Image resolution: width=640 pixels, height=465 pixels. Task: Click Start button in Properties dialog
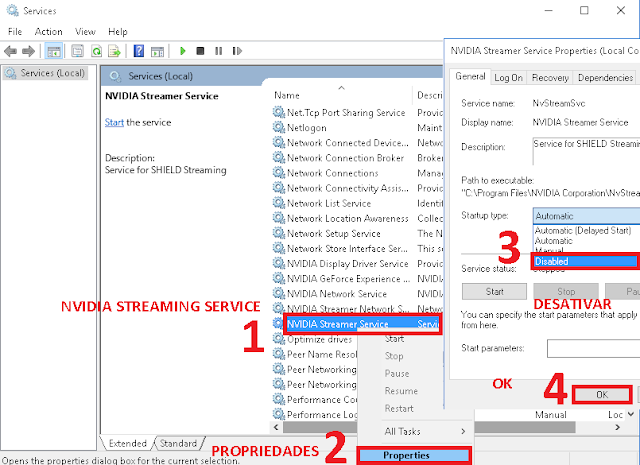[x=494, y=291]
